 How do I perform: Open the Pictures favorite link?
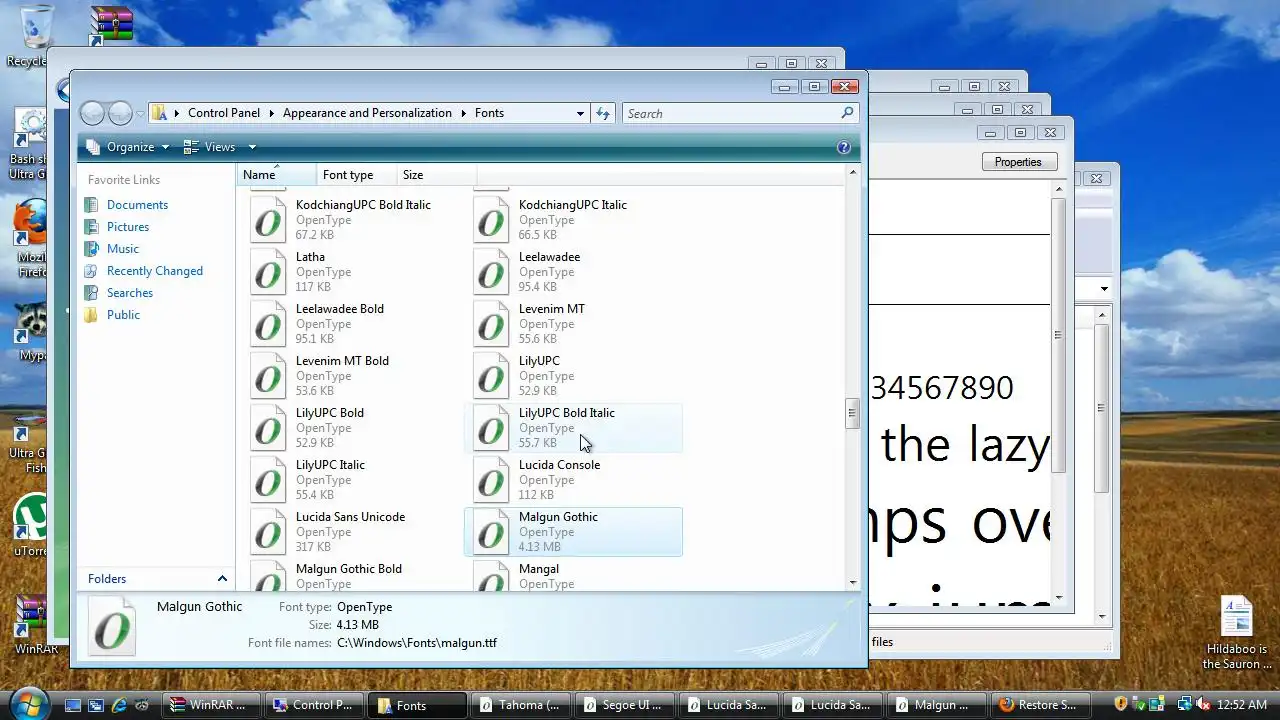point(128,227)
